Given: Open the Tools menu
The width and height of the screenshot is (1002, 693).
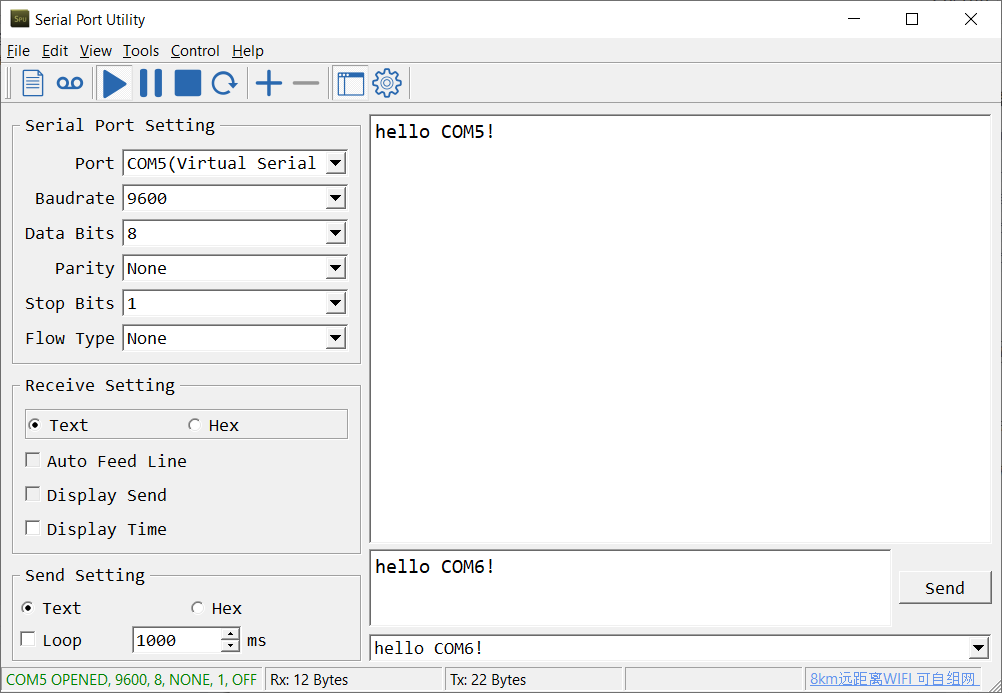Looking at the screenshot, I should tap(140, 51).
